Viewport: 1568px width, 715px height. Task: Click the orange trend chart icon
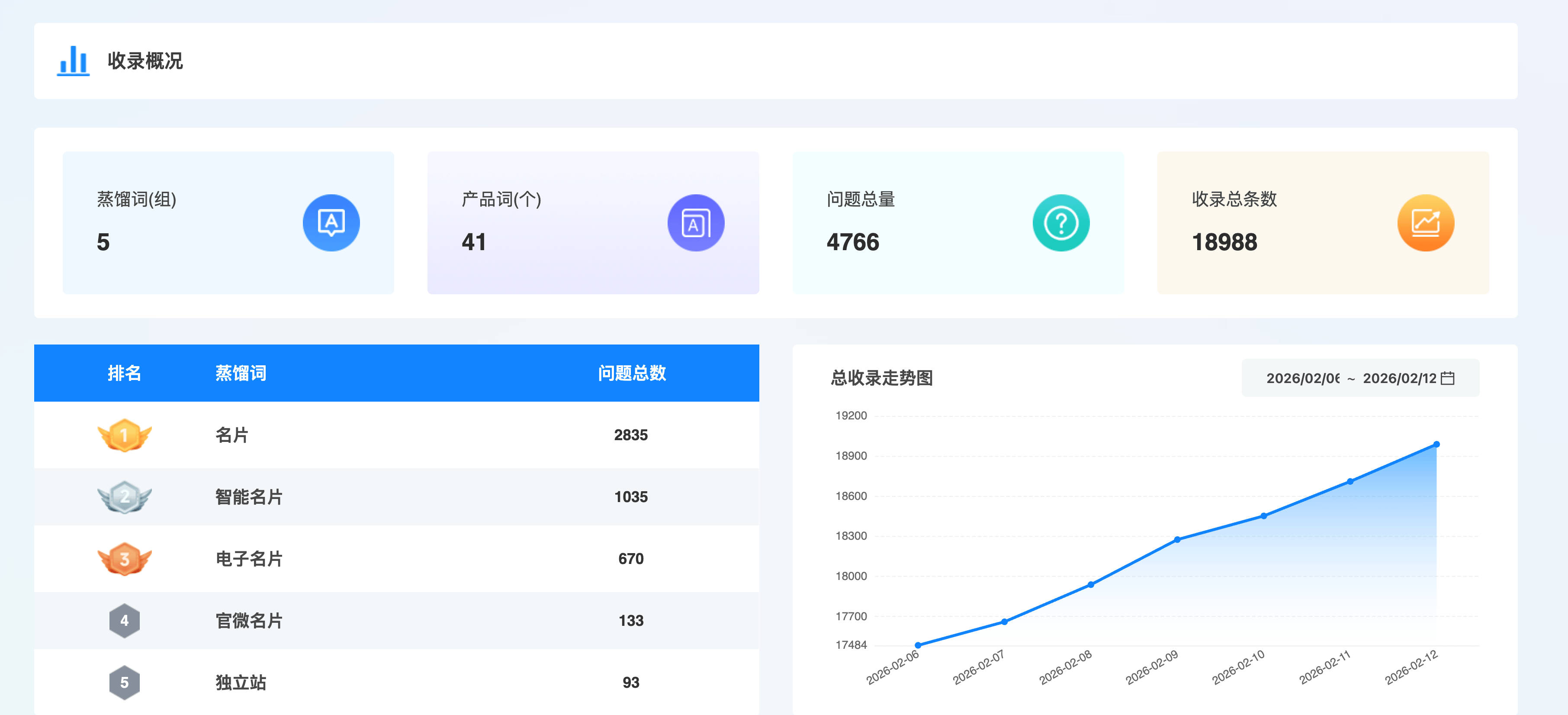click(x=1426, y=223)
